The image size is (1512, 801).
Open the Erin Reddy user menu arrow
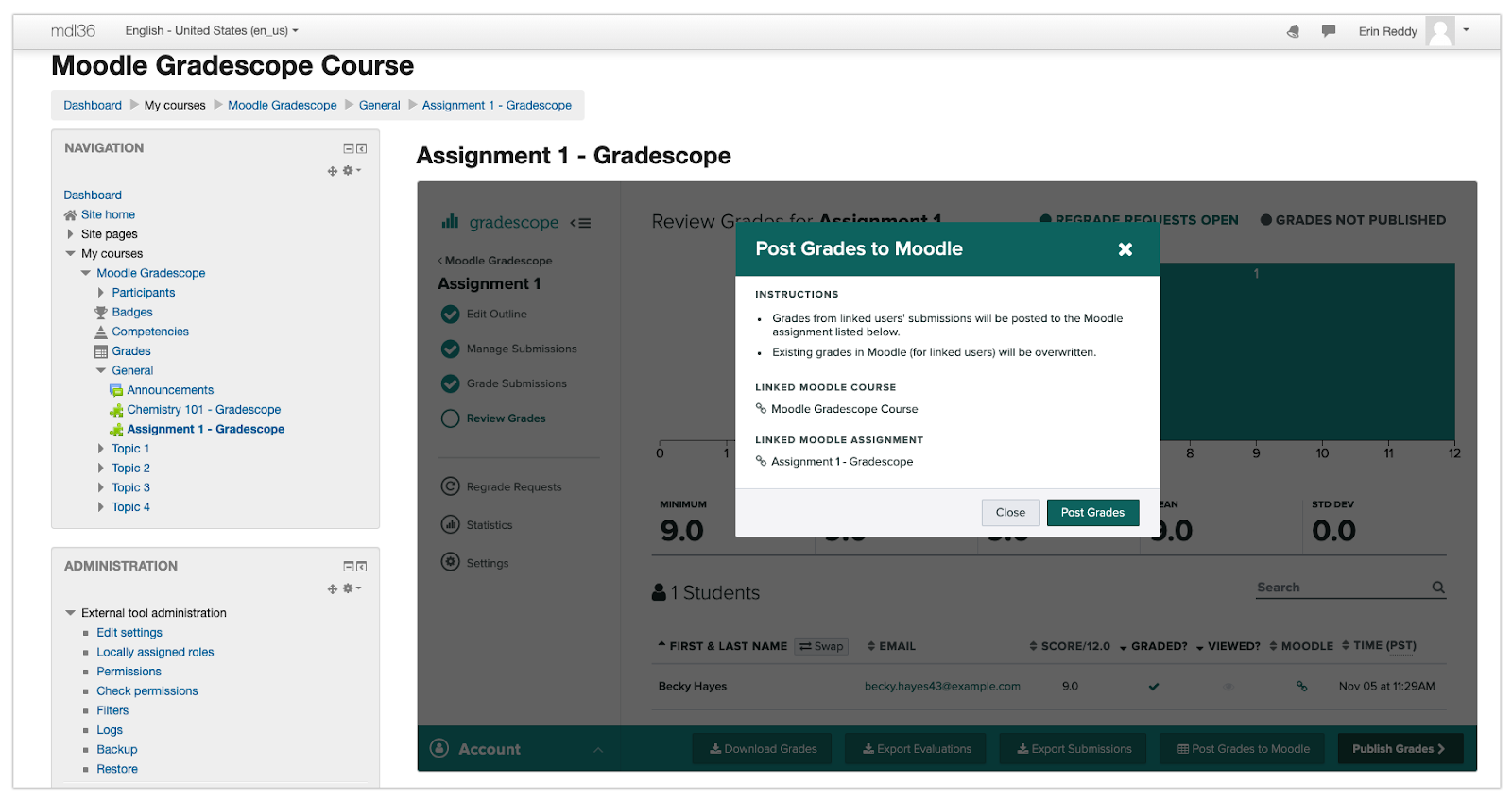(x=1466, y=30)
